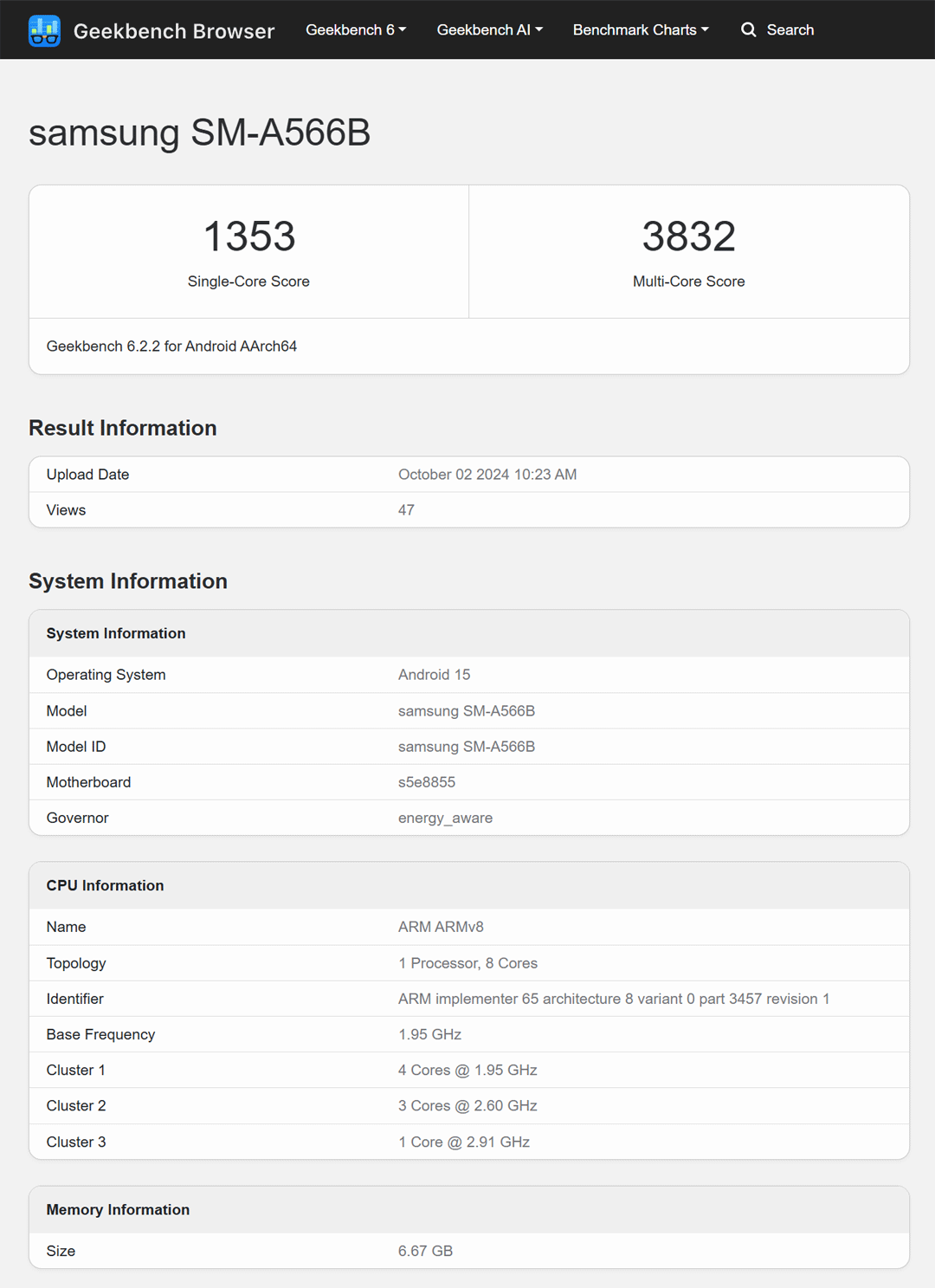The height and width of the screenshot is (1288, 935).
Task: Open the Benchmark Charts dropdown
Action: [x=641, y=29]
